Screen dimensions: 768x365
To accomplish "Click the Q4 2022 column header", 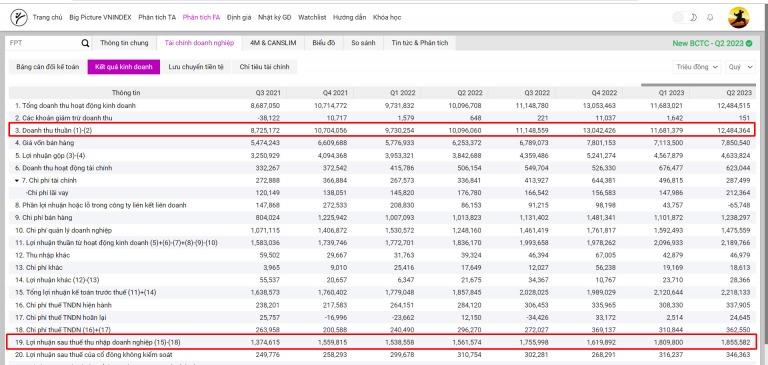I will [604, 93].
